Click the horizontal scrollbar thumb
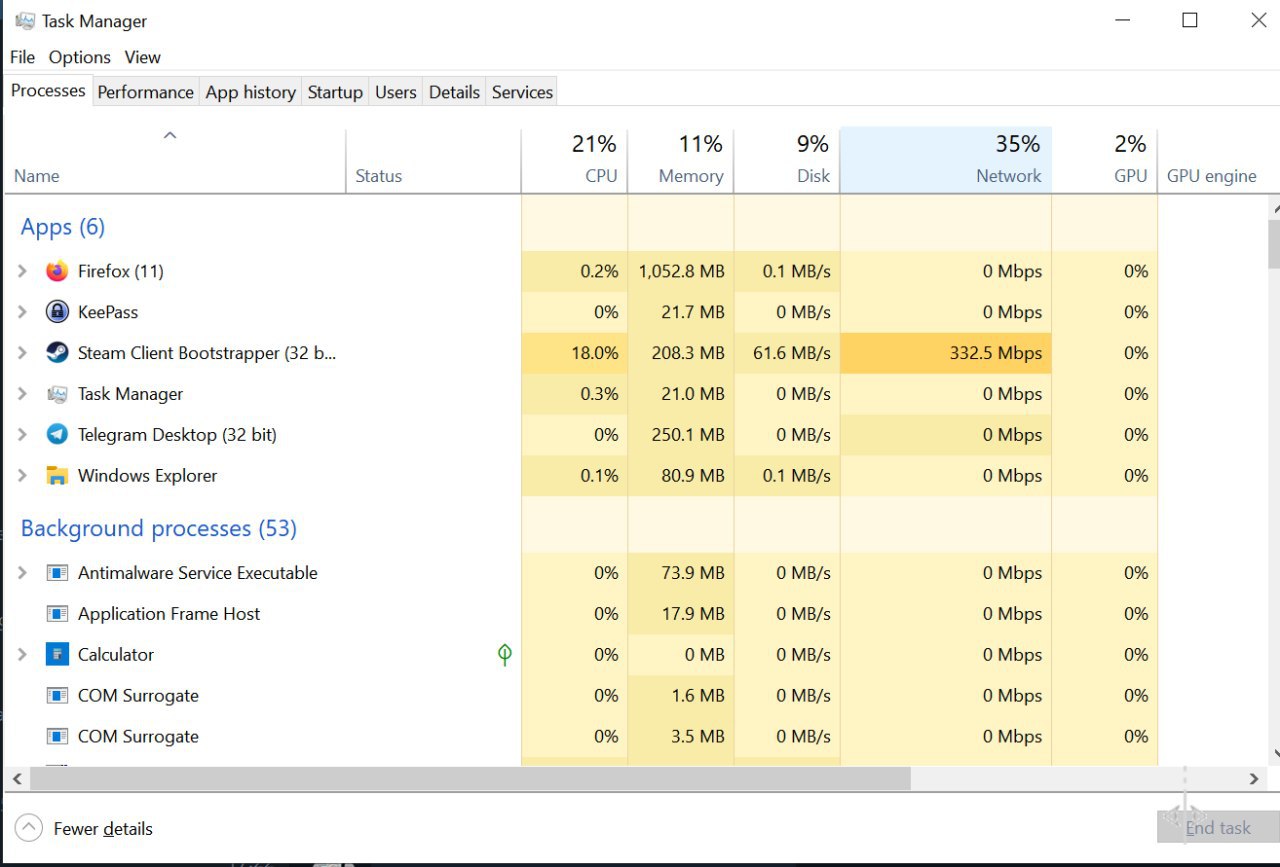This screenshot has height=867, width=1280. (470, 778)
